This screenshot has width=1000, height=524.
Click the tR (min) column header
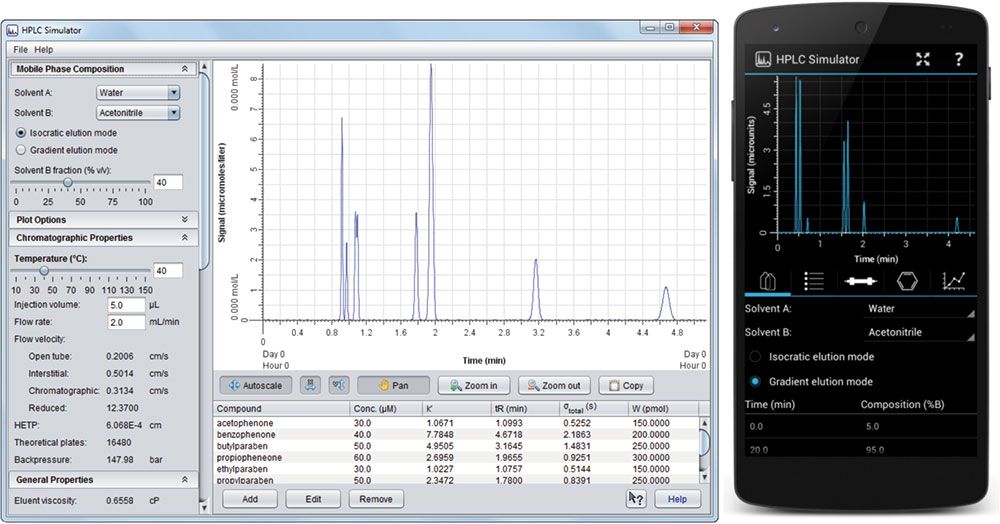tap(525, 409)
